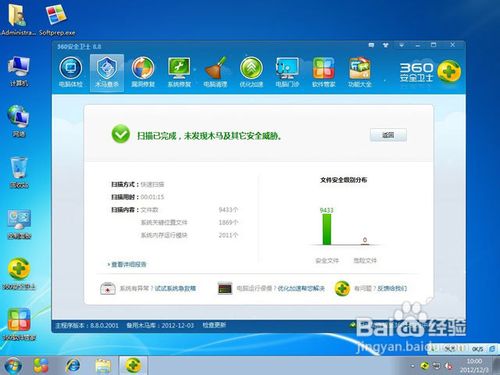
Task: Switch to the 360安全卫士 taskbar button
Action: (x=133, y=365)
